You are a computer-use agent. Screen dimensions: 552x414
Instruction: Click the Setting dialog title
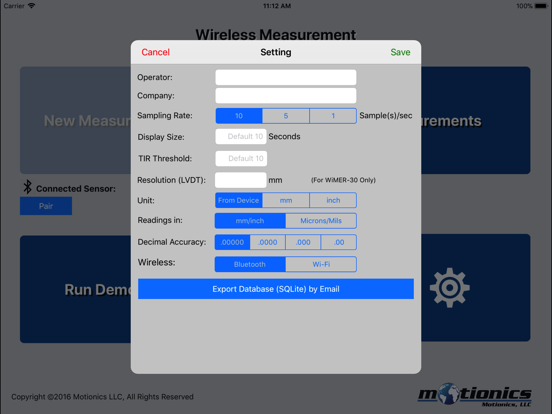[x=276, y=52]
